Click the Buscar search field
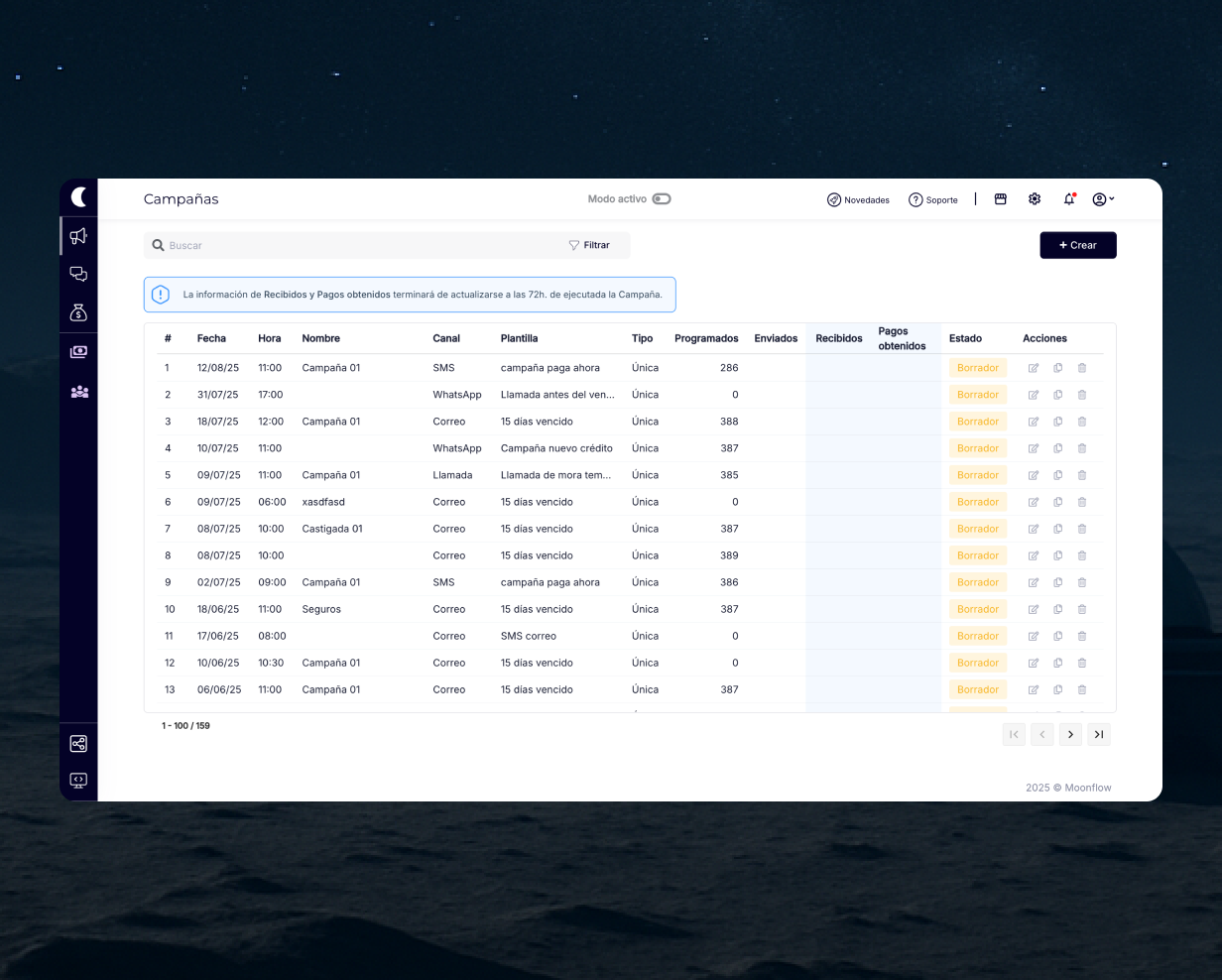 tap(357, 245)
